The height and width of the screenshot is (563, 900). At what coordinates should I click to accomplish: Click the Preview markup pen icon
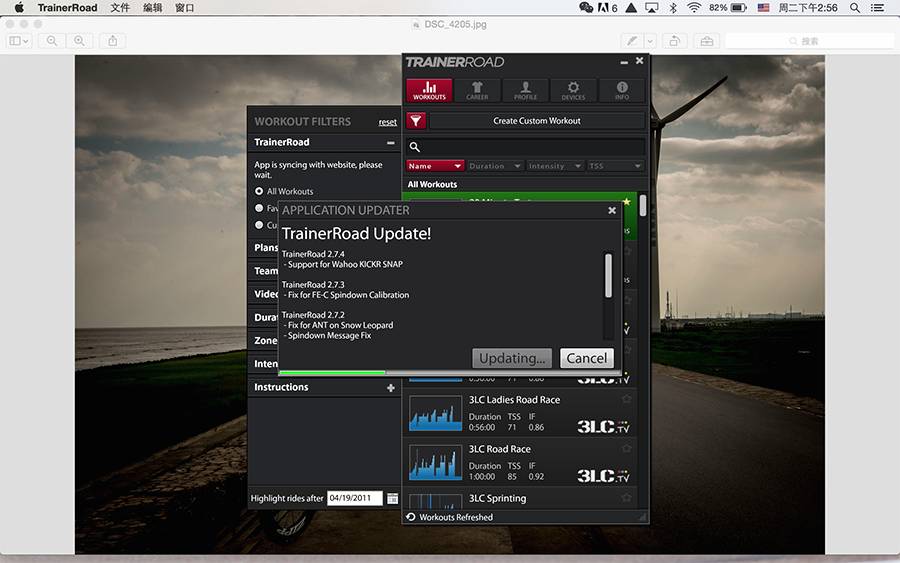tap(632, 41)
